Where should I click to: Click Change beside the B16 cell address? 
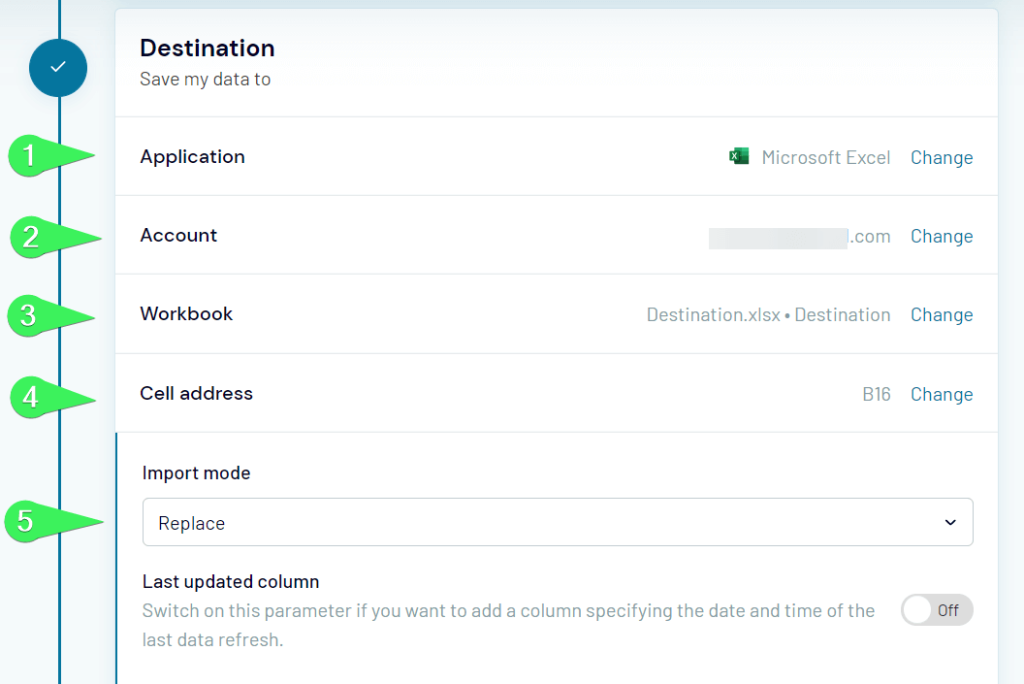click(941, 395)
